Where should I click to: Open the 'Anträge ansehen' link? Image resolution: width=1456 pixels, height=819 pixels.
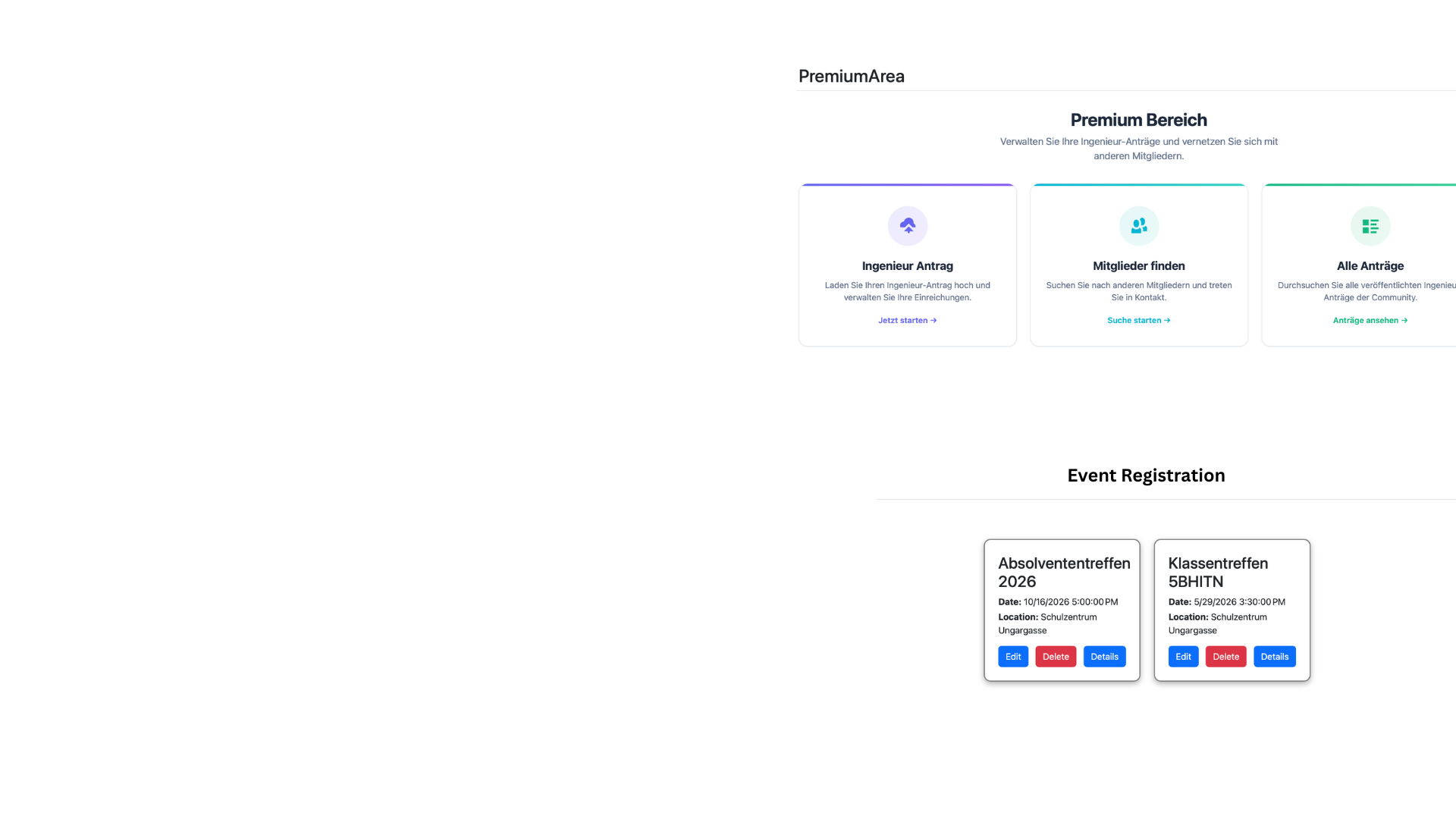tap(1370, 321)
